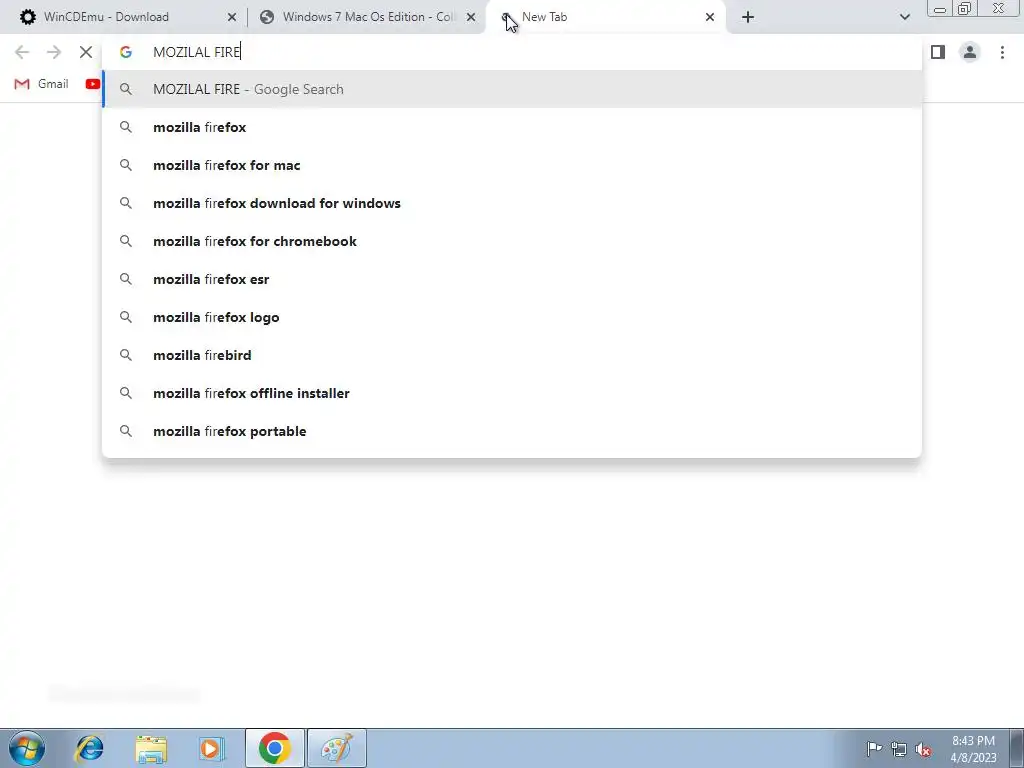
Task: Close the Windows 7 Mac Os Edition tab
Action: 471,17
